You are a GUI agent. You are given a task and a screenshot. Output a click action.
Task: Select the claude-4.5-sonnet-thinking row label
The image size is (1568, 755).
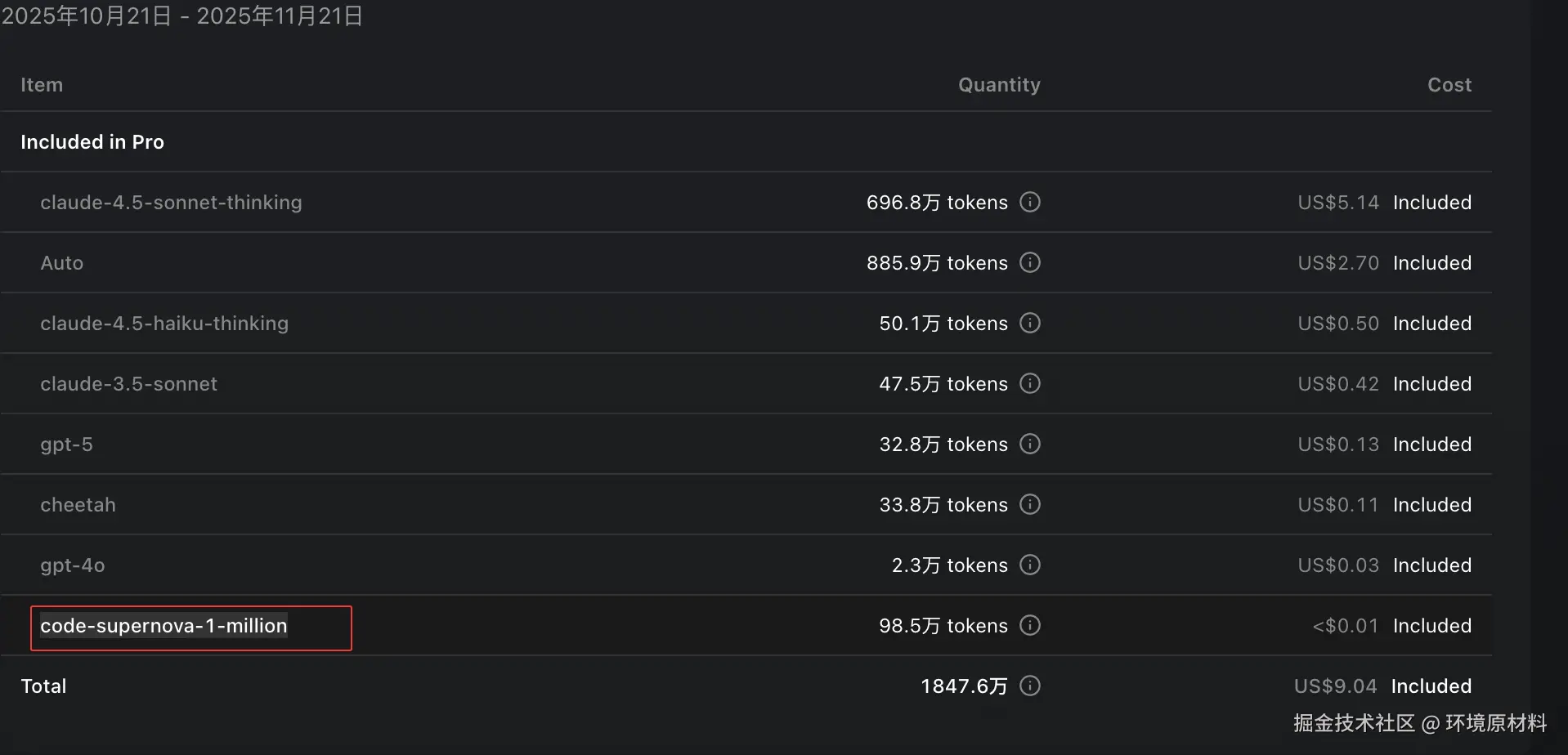click(x=171, y=203)
